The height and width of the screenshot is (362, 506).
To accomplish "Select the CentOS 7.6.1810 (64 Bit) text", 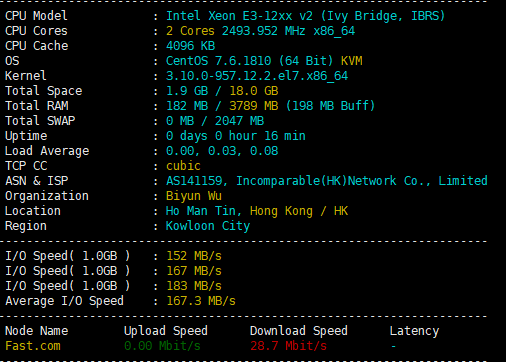I will (250, 61).
